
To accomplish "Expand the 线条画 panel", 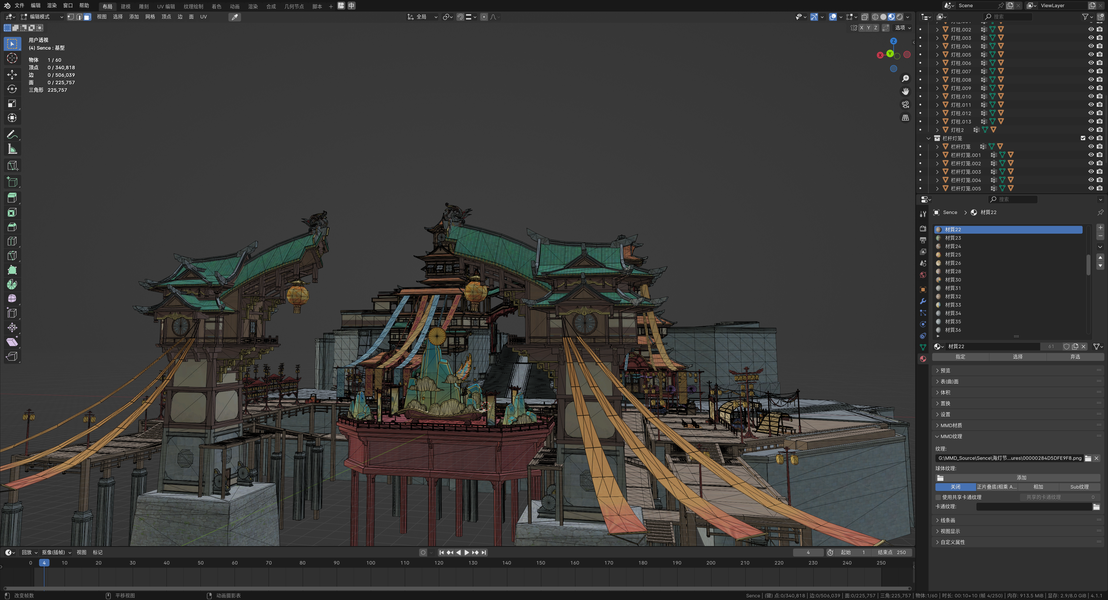I will (x=1017, y=520).
